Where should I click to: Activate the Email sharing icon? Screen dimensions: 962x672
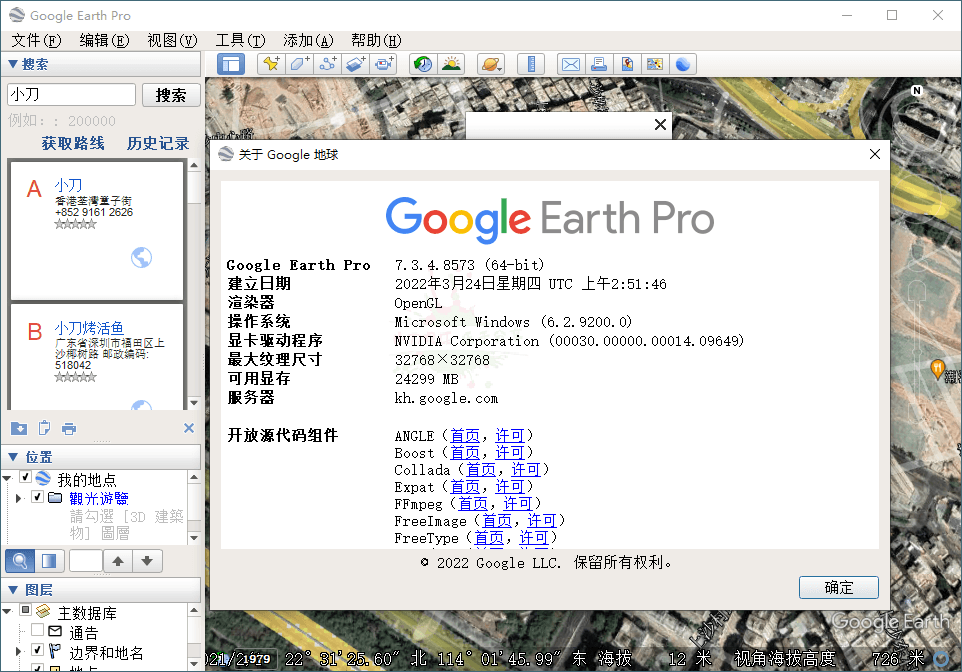[x=570, y=63]
